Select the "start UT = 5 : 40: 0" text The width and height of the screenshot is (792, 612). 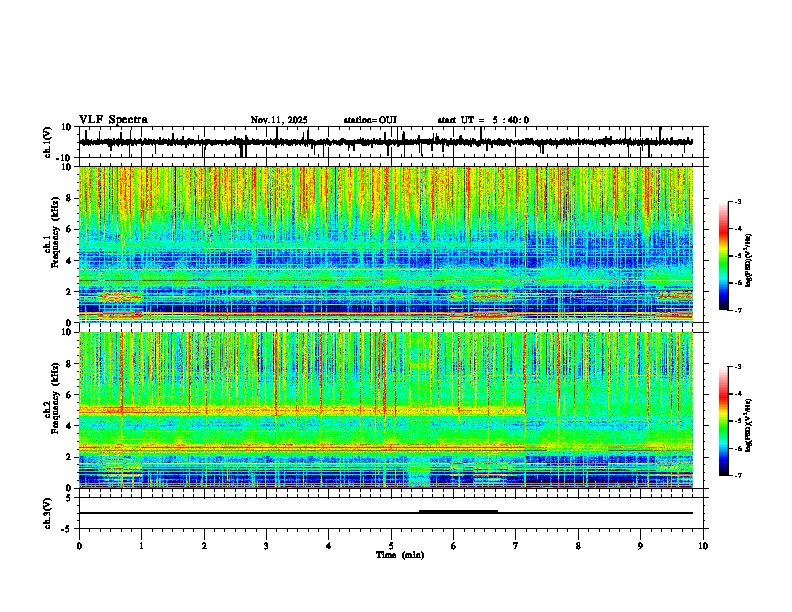(x=483, y=120)
